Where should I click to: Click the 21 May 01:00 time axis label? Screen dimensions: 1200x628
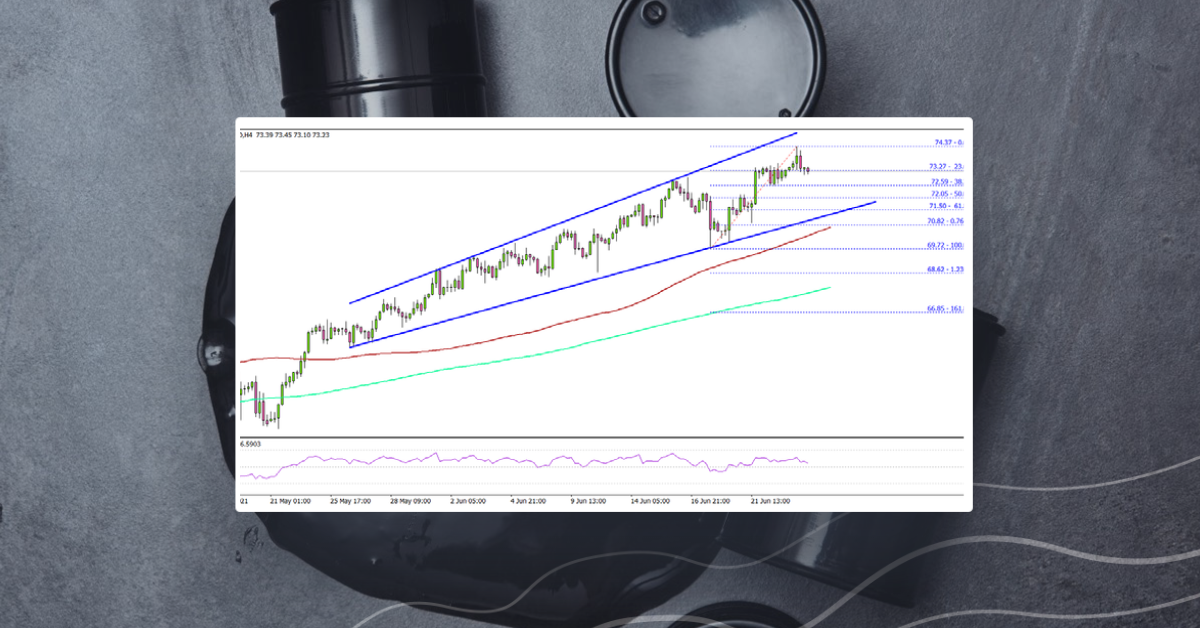point(290,497)
